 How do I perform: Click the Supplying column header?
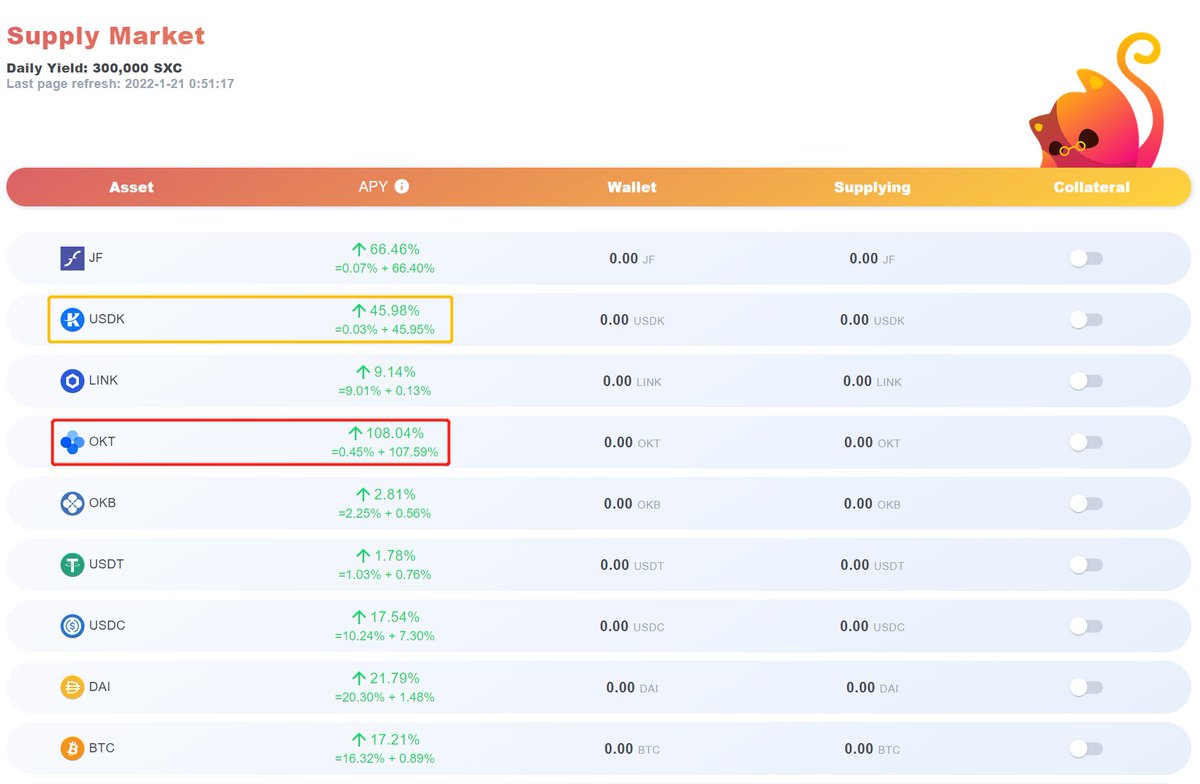(871, 186)
